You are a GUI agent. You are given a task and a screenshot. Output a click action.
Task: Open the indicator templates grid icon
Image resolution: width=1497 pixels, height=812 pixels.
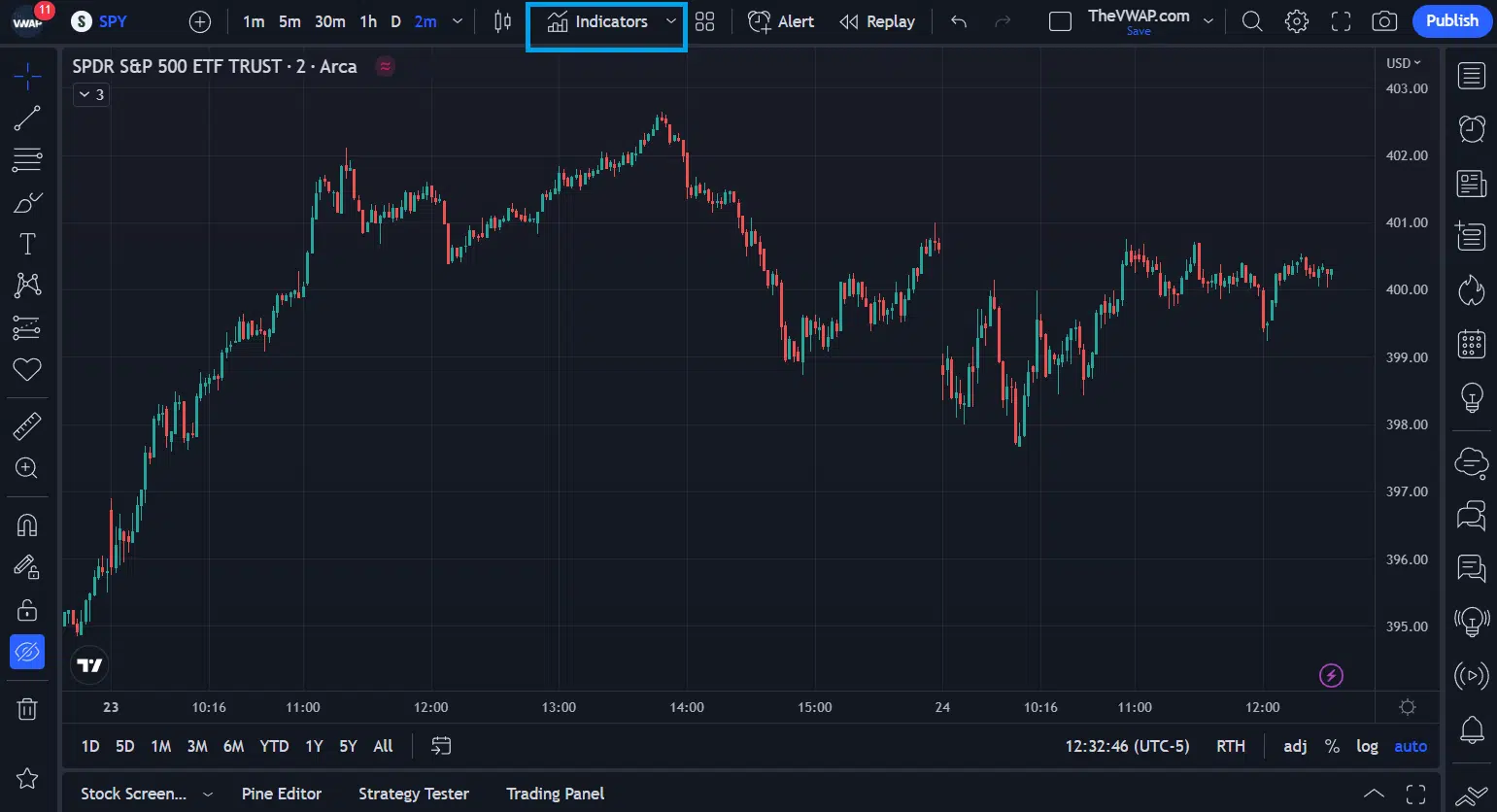click(x=705, y=21)
